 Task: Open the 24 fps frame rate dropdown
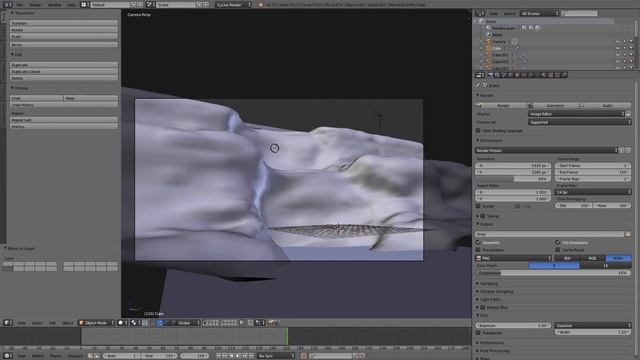click(593, 192)
